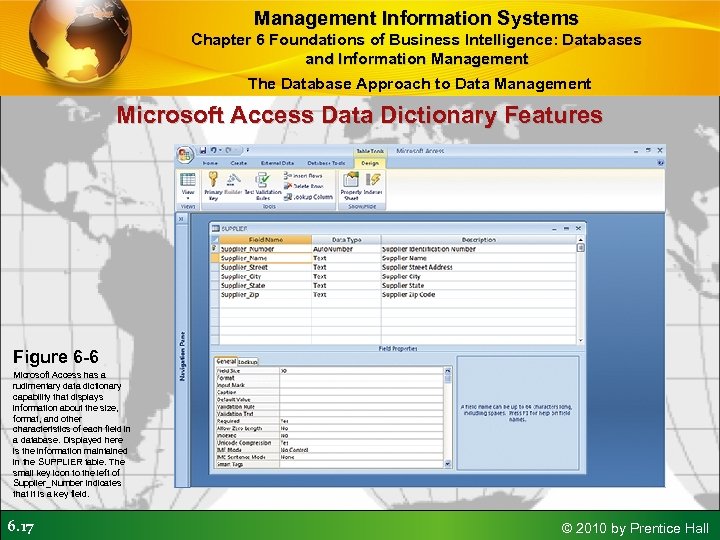Open the External Data ribbon tab

click(277, 163)
